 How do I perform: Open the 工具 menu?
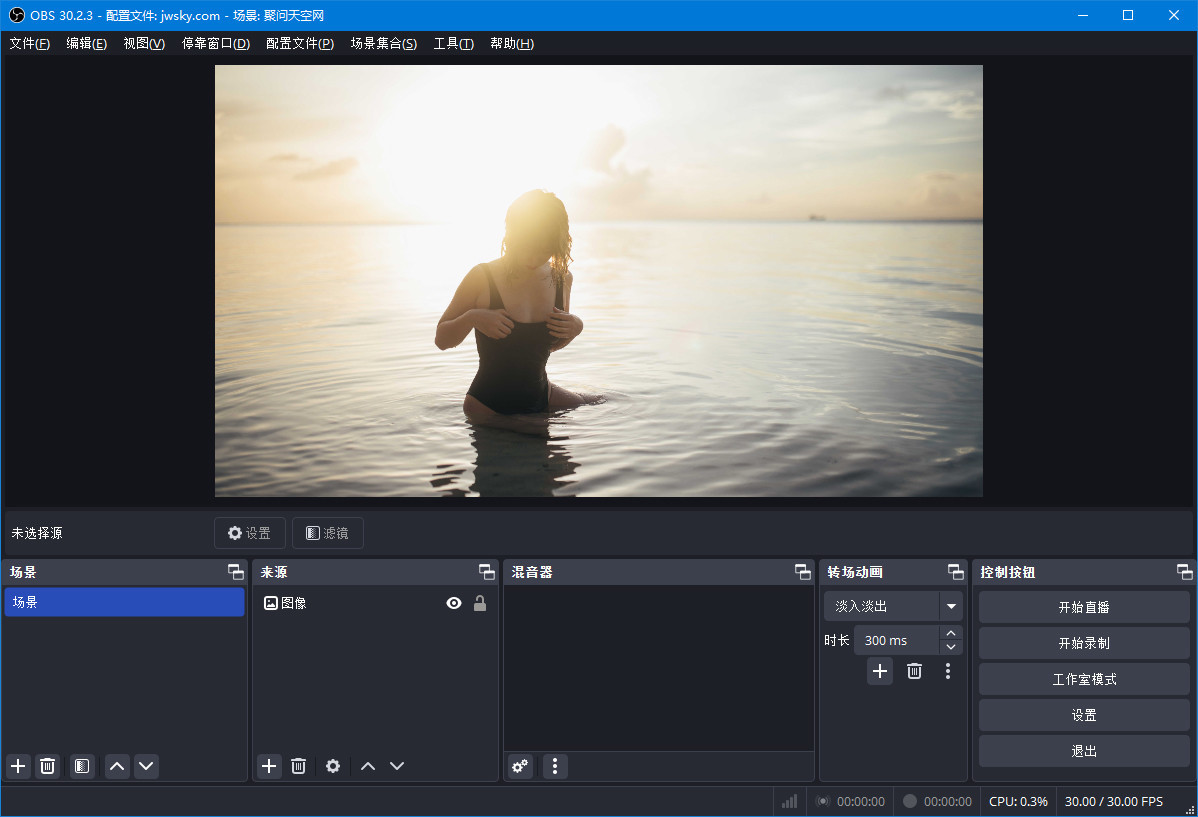tap(453, 43)
